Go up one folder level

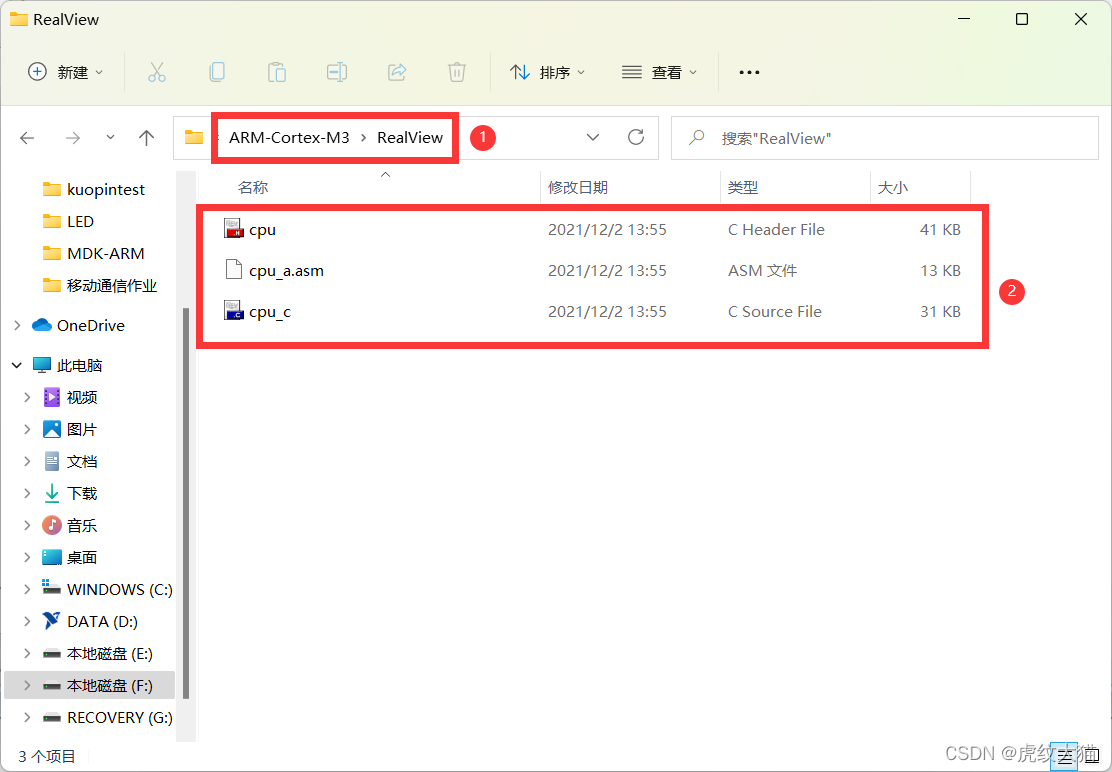[146, 138]
